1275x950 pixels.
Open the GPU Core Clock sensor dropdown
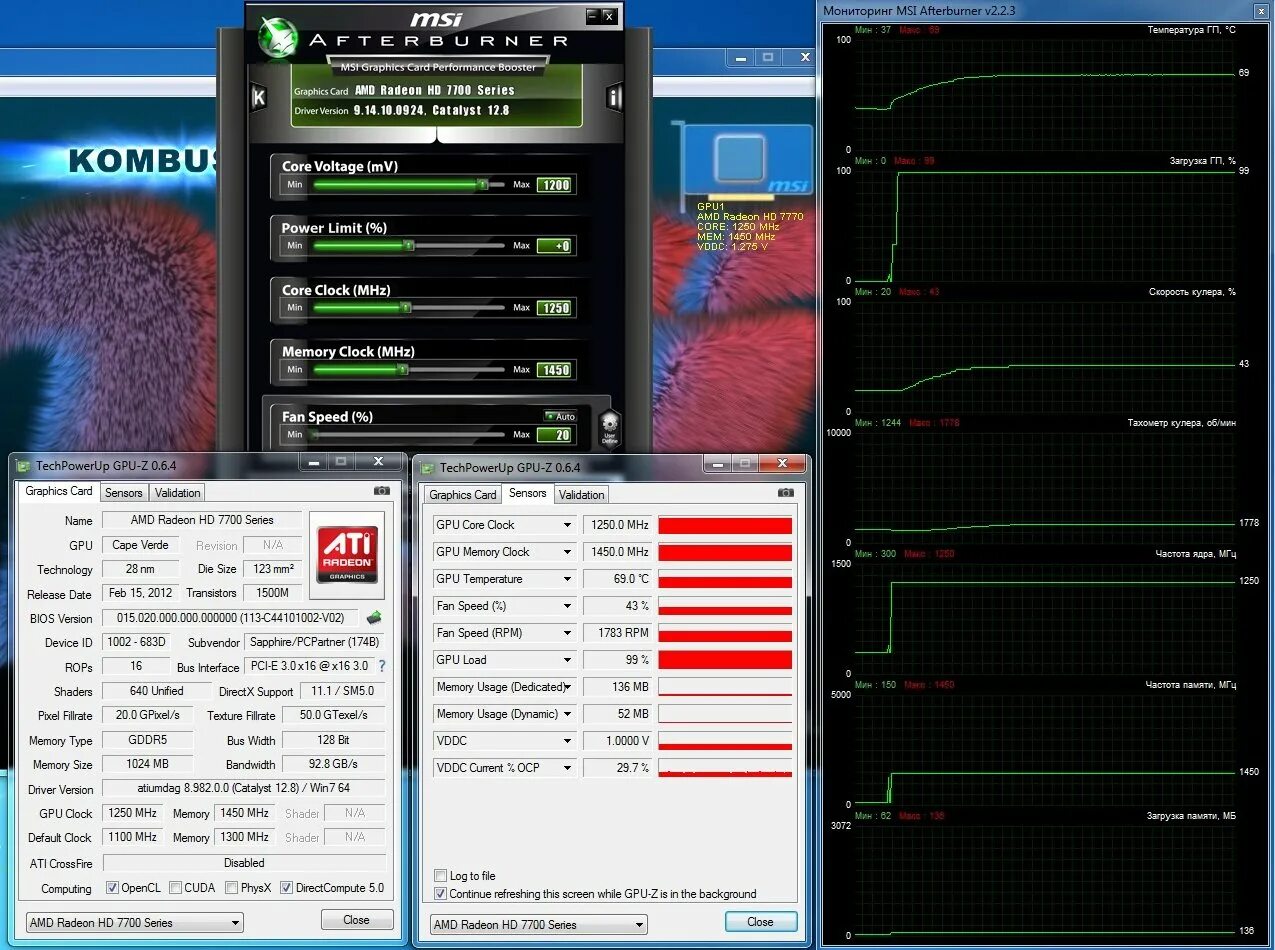[567, 525]
